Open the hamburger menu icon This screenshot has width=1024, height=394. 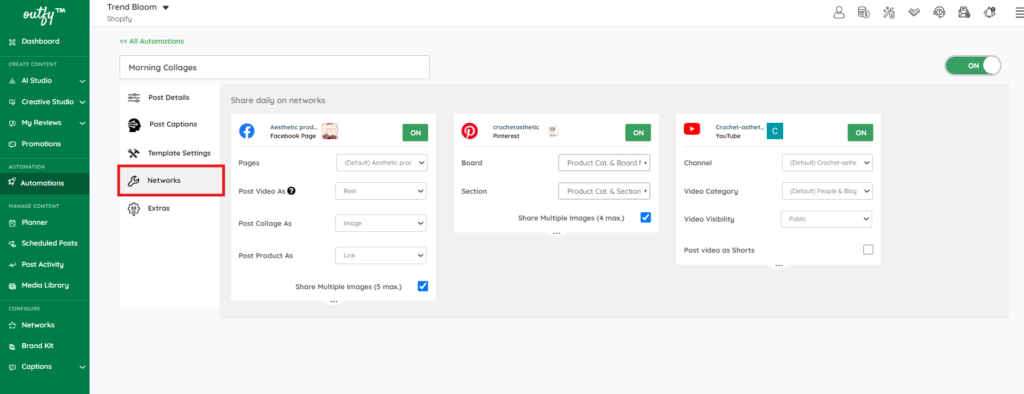tap(1019, 12)
